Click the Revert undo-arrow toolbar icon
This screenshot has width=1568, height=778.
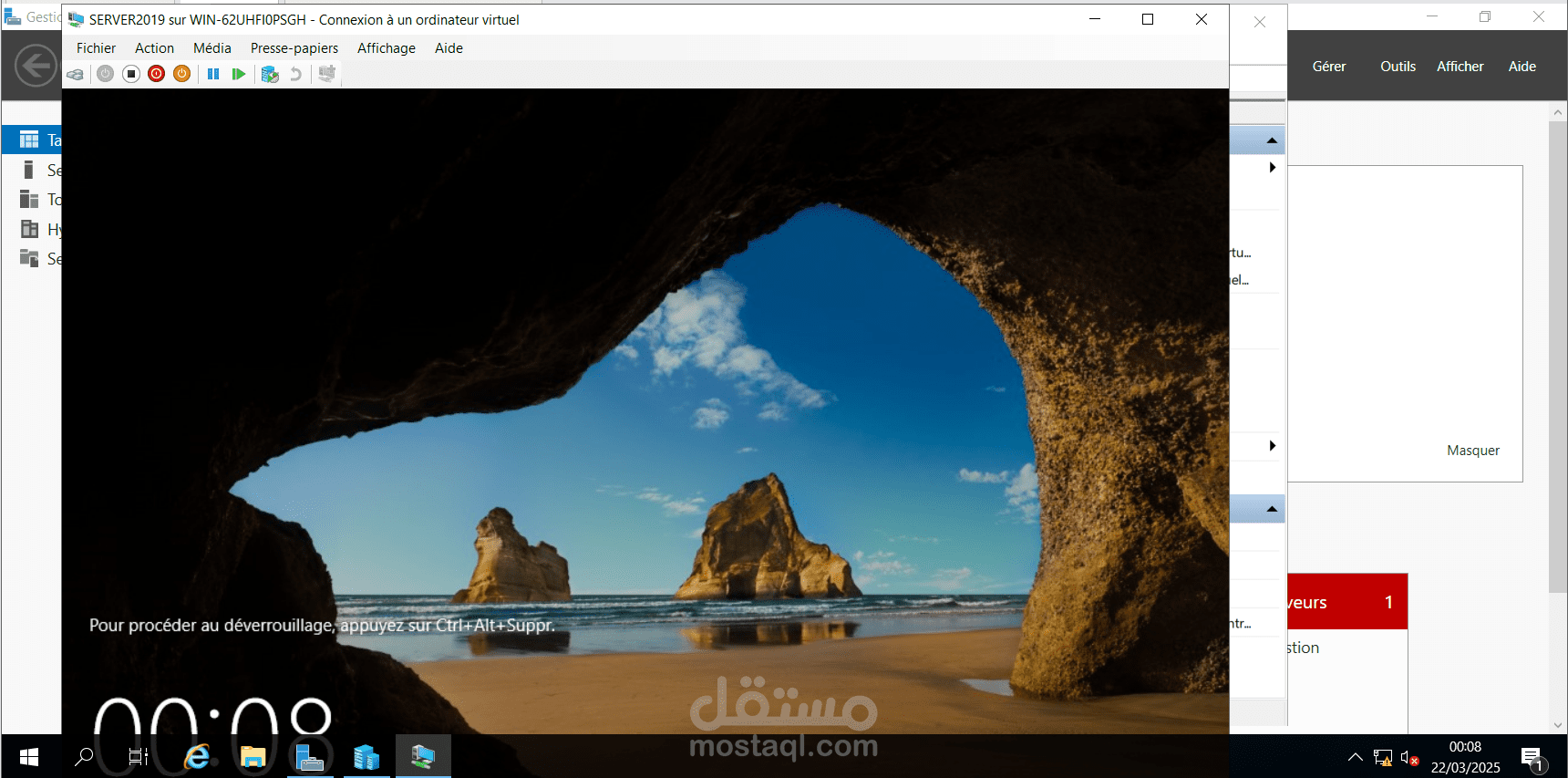pos(295,74)
